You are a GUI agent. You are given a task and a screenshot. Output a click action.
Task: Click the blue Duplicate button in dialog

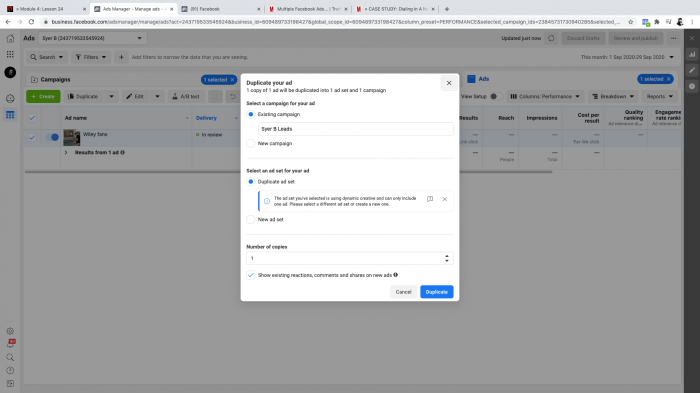pos(437,292)
